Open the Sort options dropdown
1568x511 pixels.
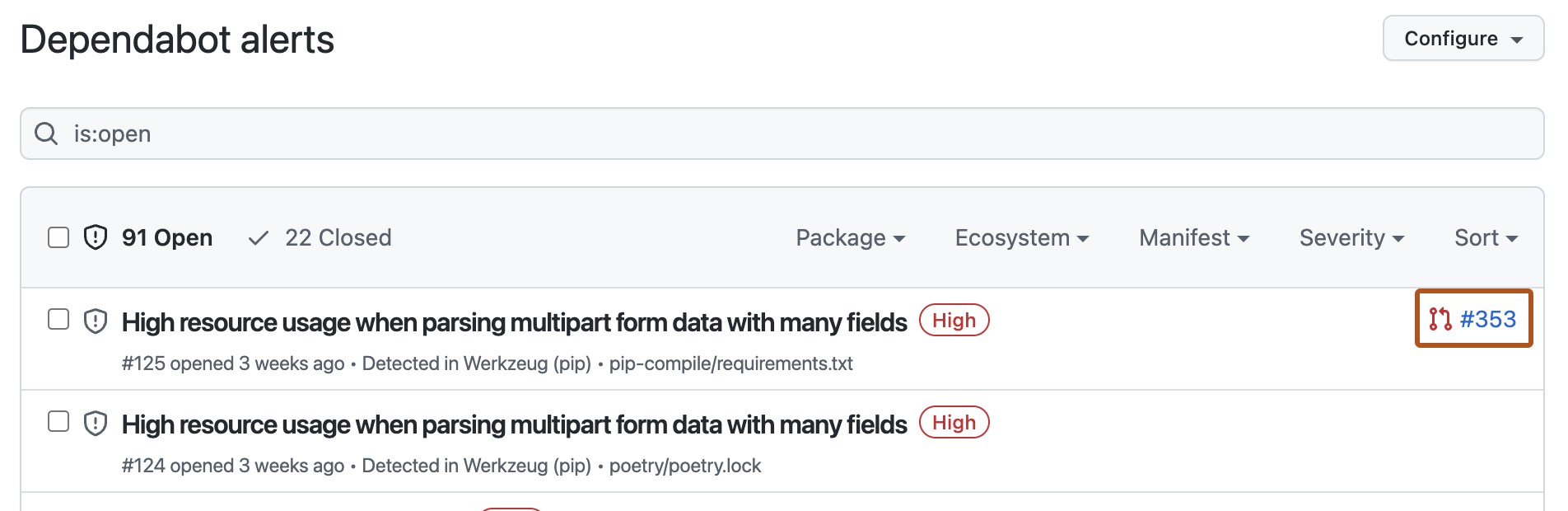1486,238
